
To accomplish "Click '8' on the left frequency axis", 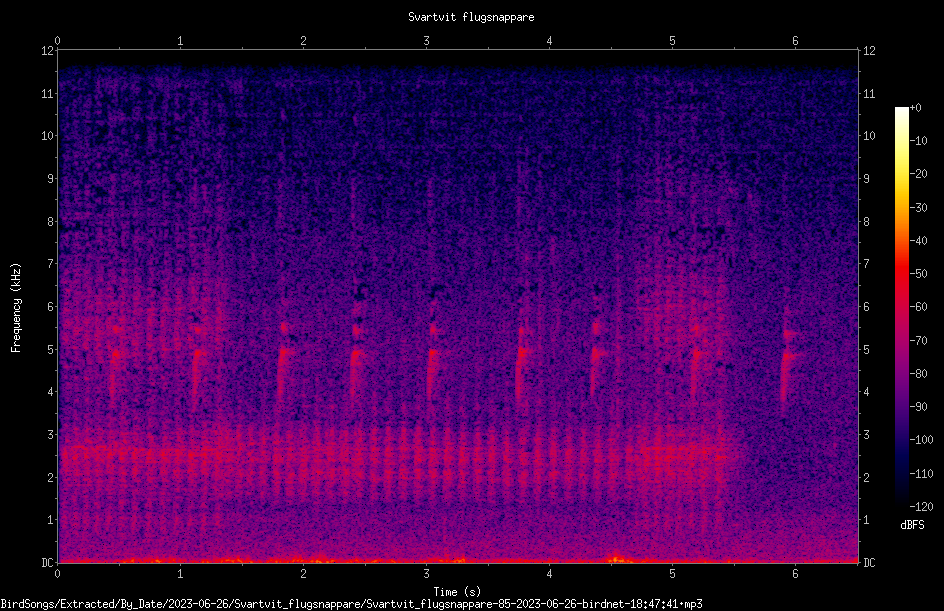I will (x=51, y=222).
